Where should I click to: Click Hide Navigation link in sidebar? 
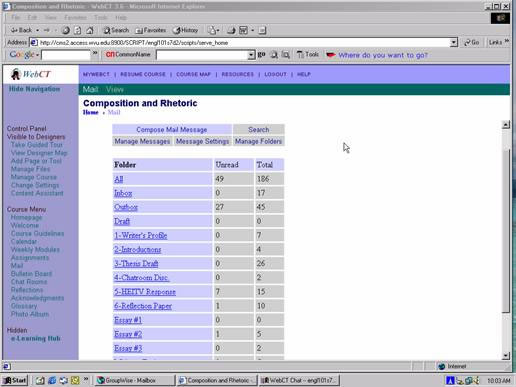tap(34, 89)
